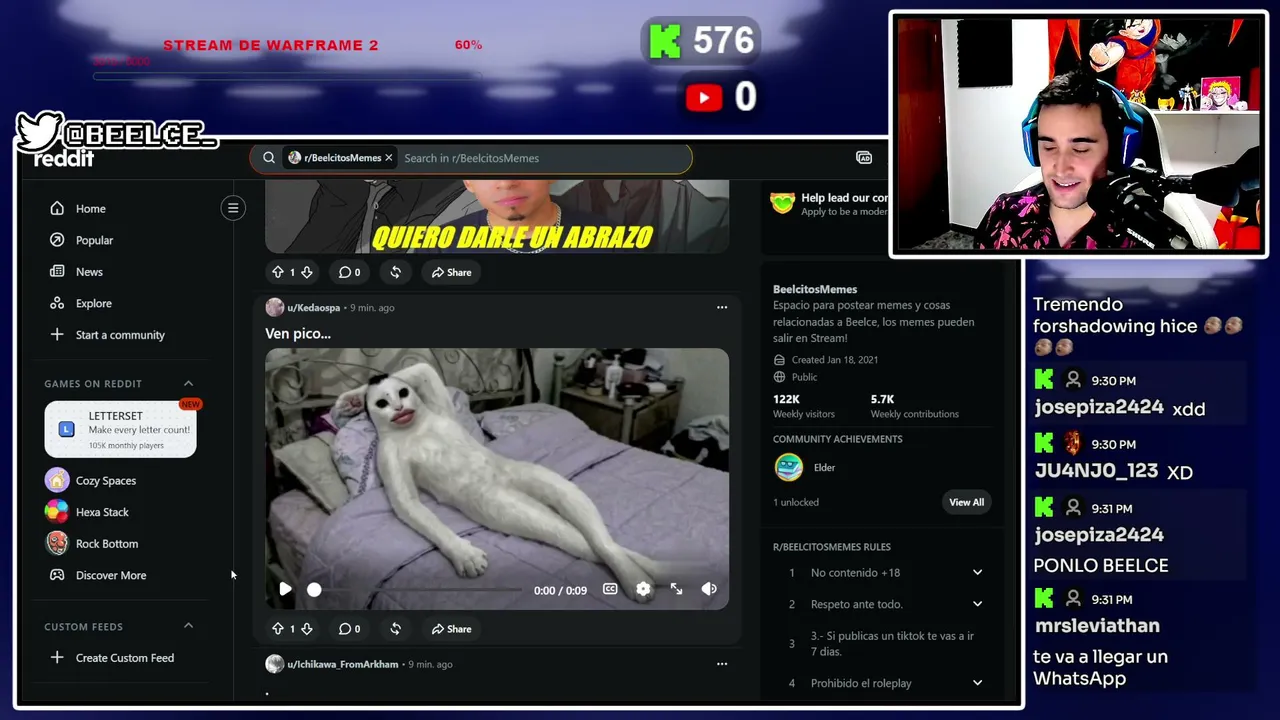Give award on the Ven pico post
The width and height of the screenshot is (1280, 720).
[x=396, y=629]
